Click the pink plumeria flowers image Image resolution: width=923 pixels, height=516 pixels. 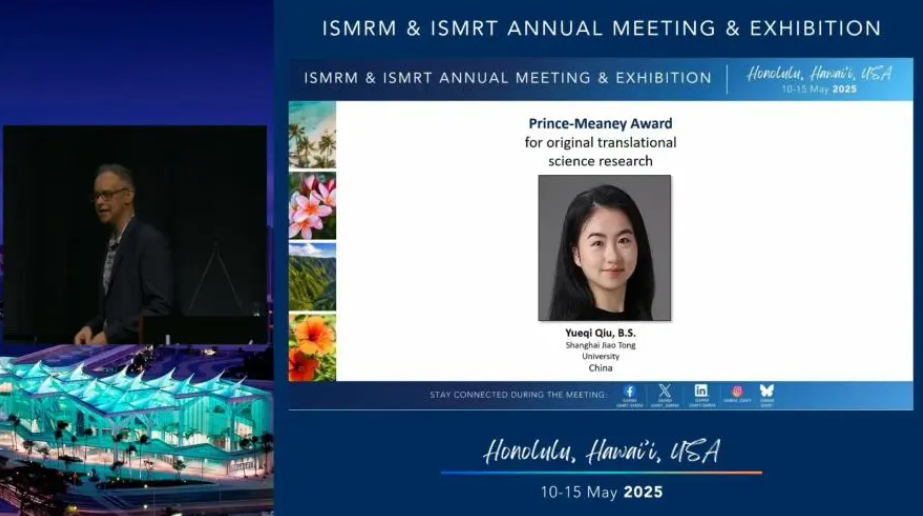click(312, 206)
